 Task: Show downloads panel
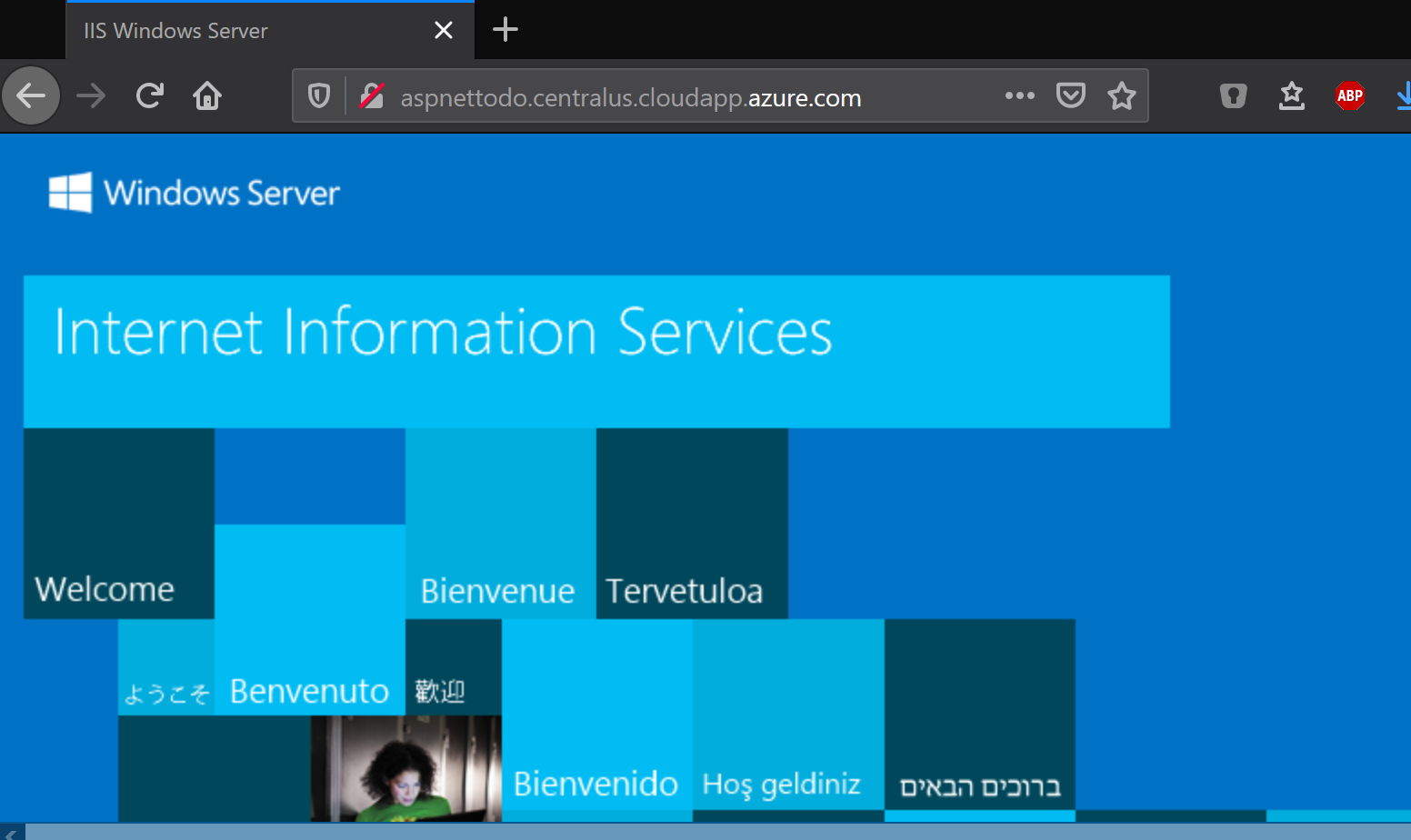pos(1403,95)
